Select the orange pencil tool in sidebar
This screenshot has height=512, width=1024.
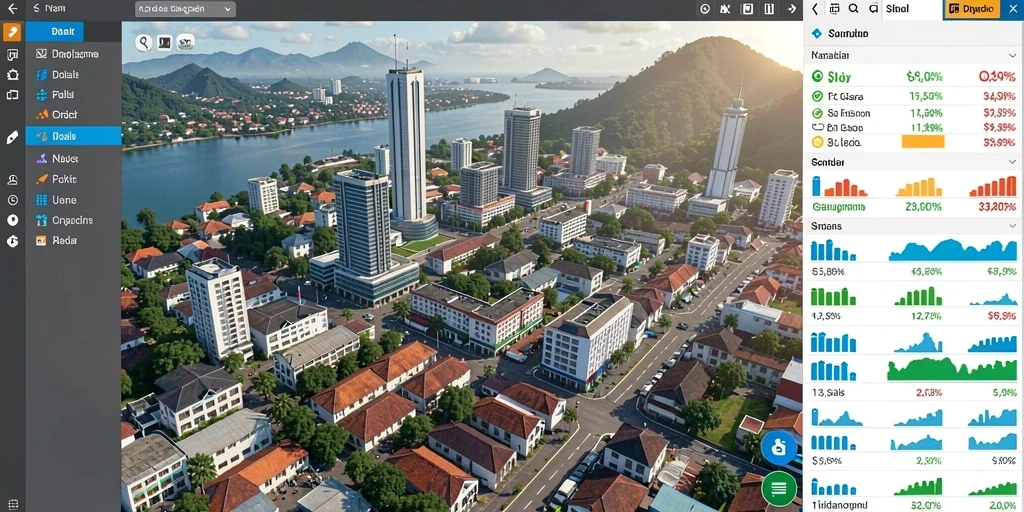click(x=12, y=31)
